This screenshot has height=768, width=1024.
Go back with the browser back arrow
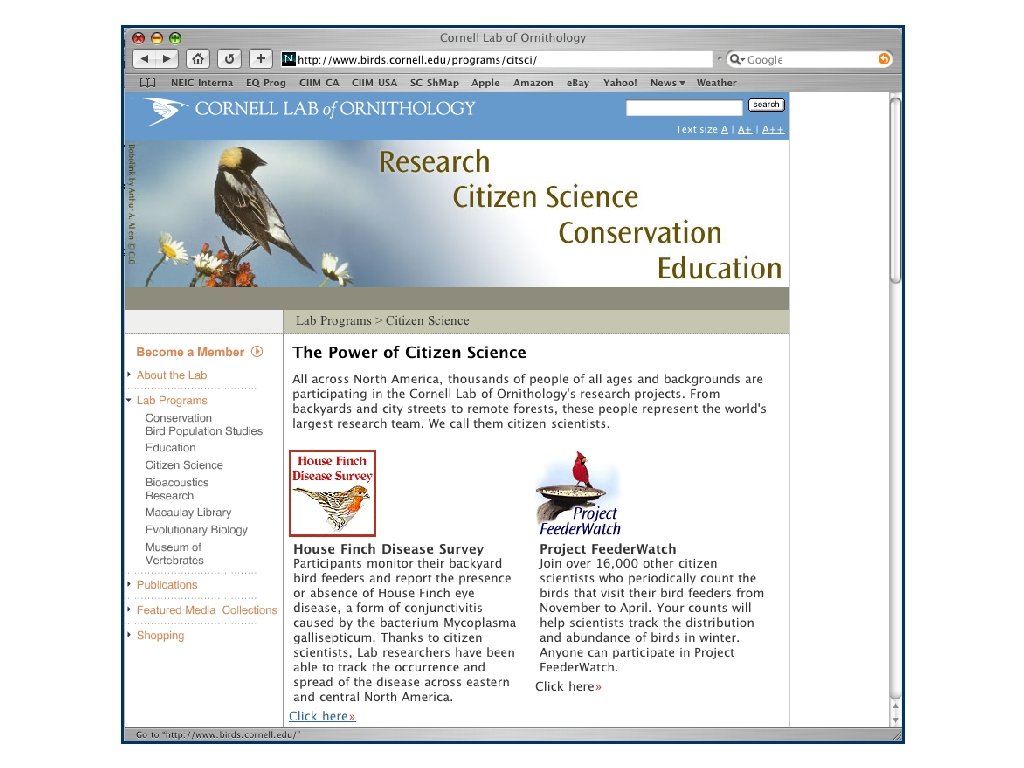144,59
